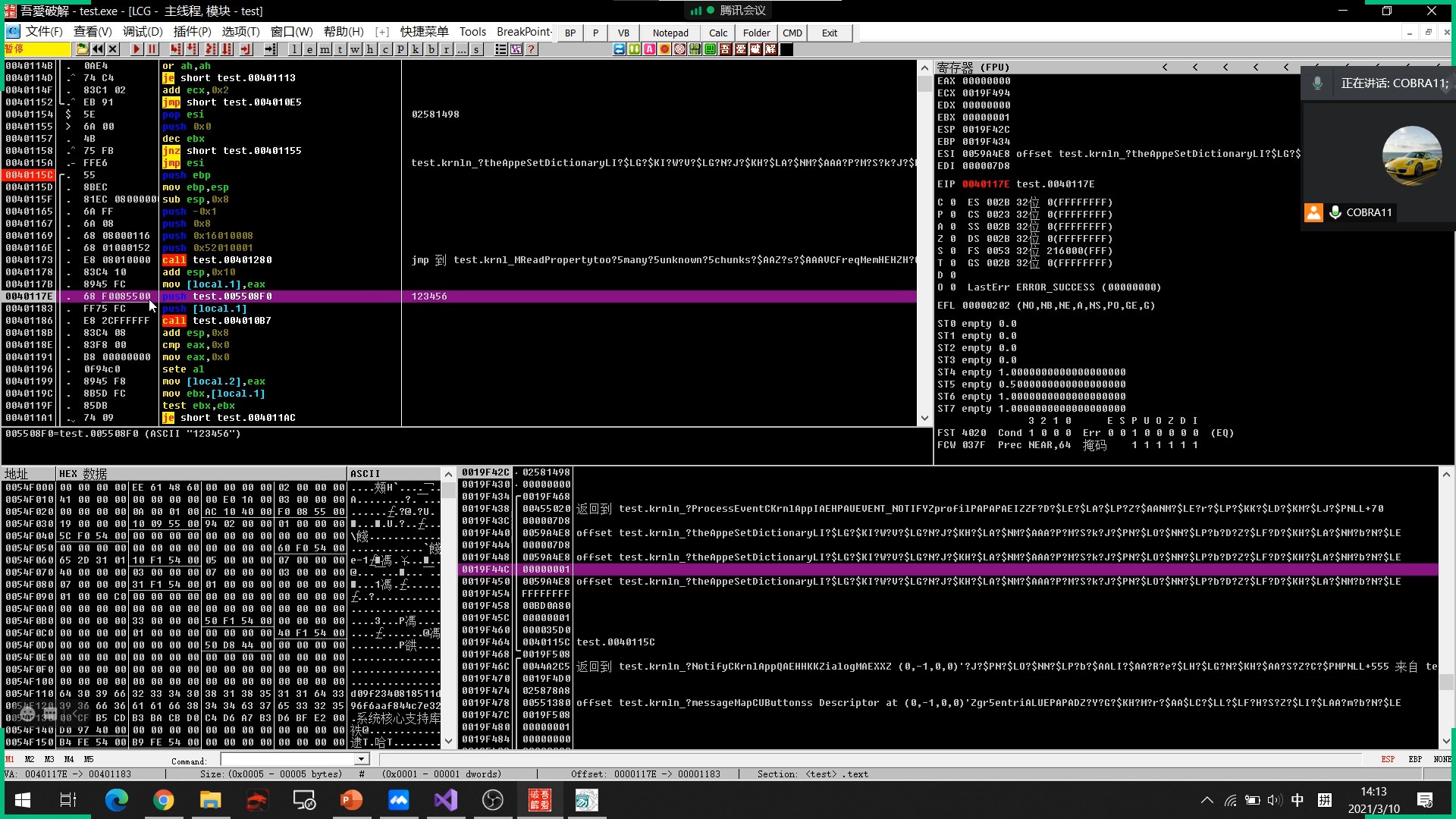Click the step over toolbar icon
Viewport: 1456px width, 819px height.
(192, 49)
